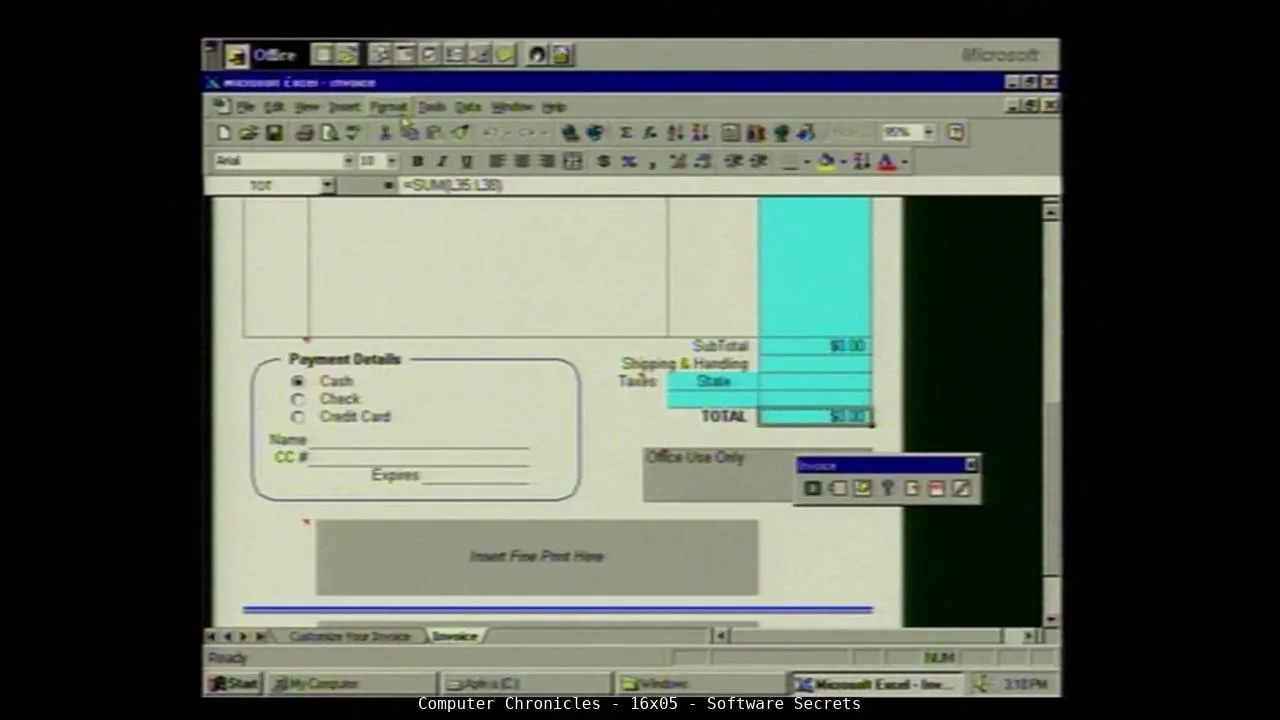
Task: Select the Cash payment option
Action: pyautogui.click(x=298, y=382)
